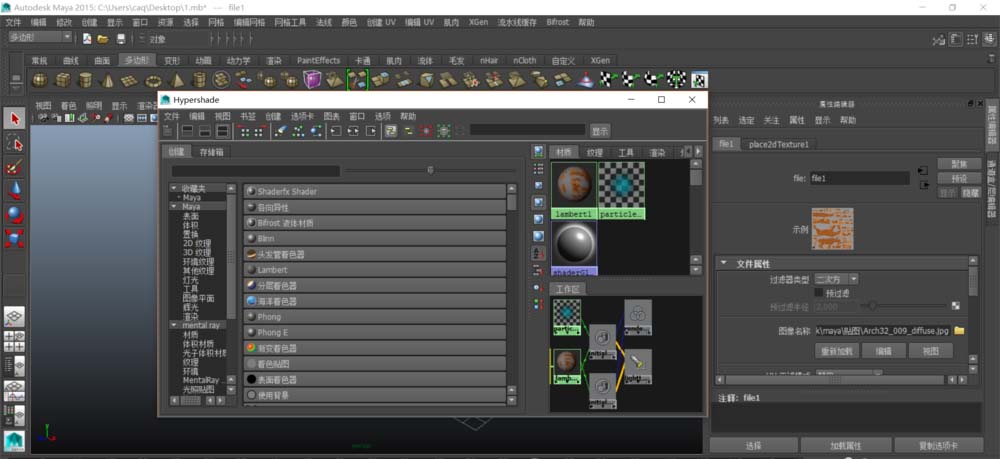The height and width of the screenshot is (459, 1000).
Task: Create a polygon cone from the shelf
Action: (x=108, y=80)
